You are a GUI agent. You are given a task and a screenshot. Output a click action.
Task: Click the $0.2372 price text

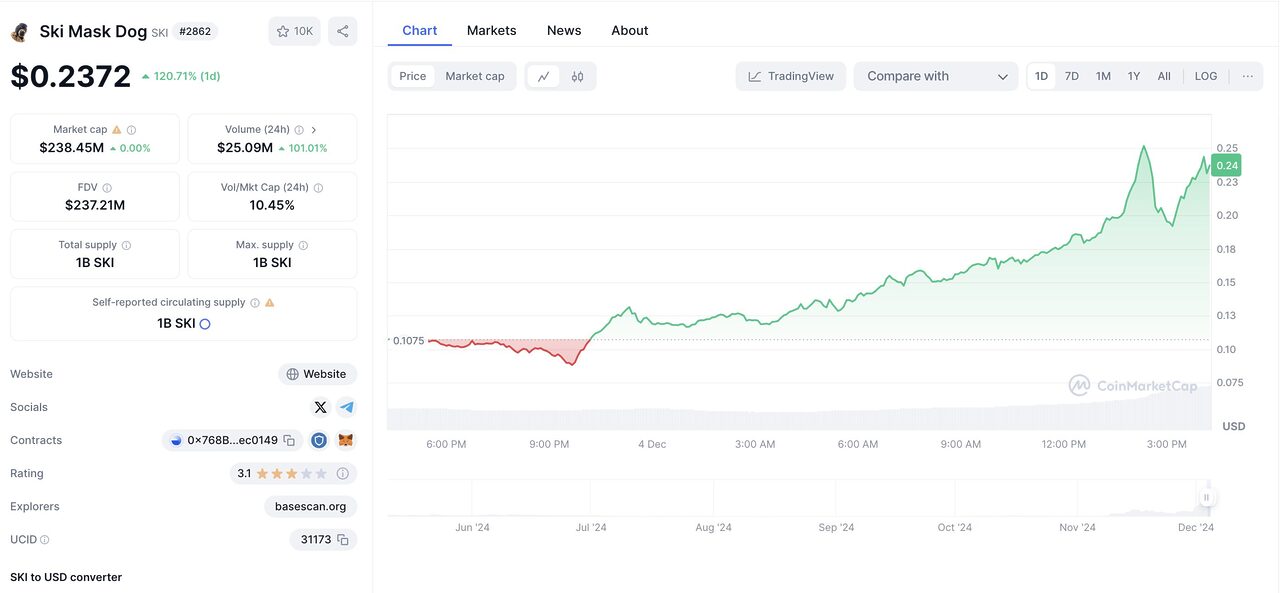71,77
